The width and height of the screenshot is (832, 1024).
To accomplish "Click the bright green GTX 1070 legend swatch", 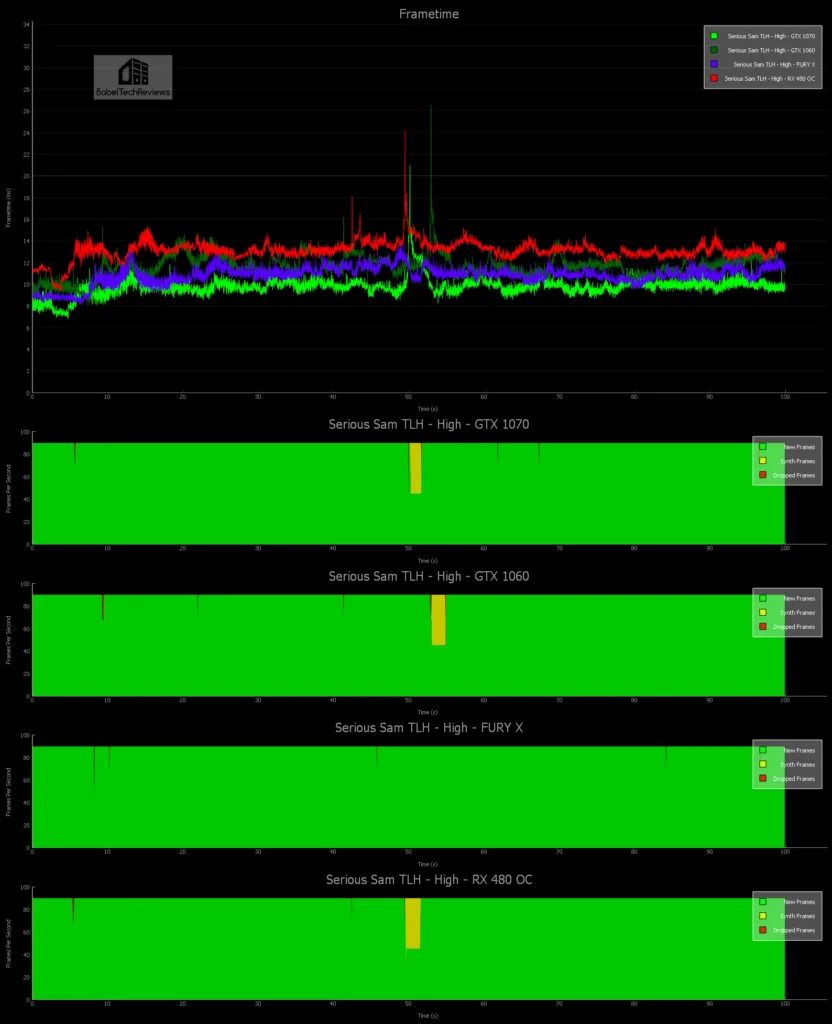I will pos(713,36).
